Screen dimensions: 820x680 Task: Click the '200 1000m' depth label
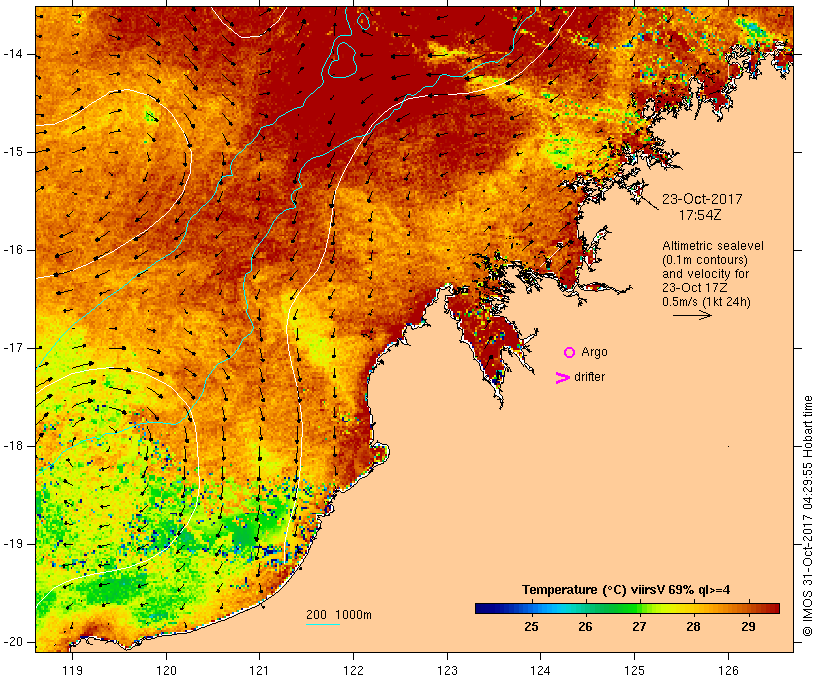click(339, 615)
